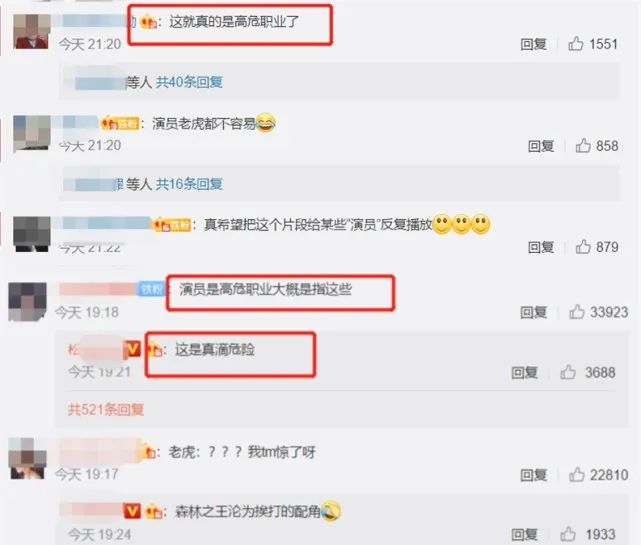Open avatar of the 21:20 top commenter
Viewport: 641px width, 545px height.
coord(31,32)
